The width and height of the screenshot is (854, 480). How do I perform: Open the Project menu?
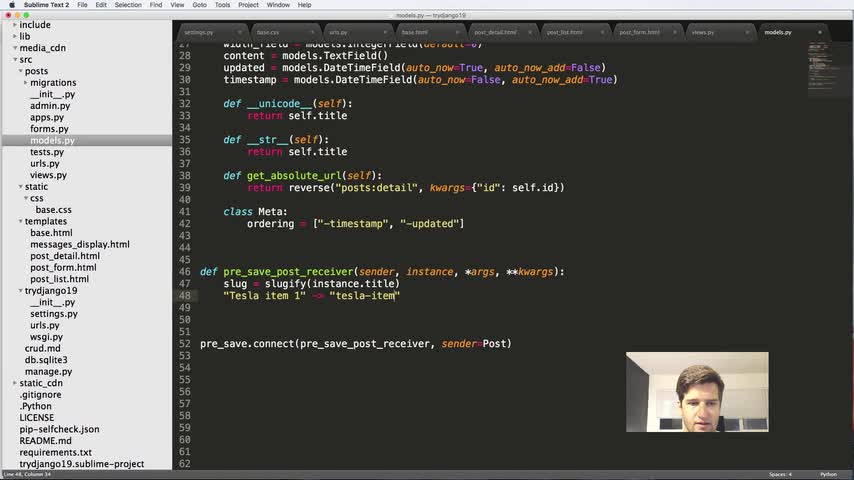(x=248, y=5)
